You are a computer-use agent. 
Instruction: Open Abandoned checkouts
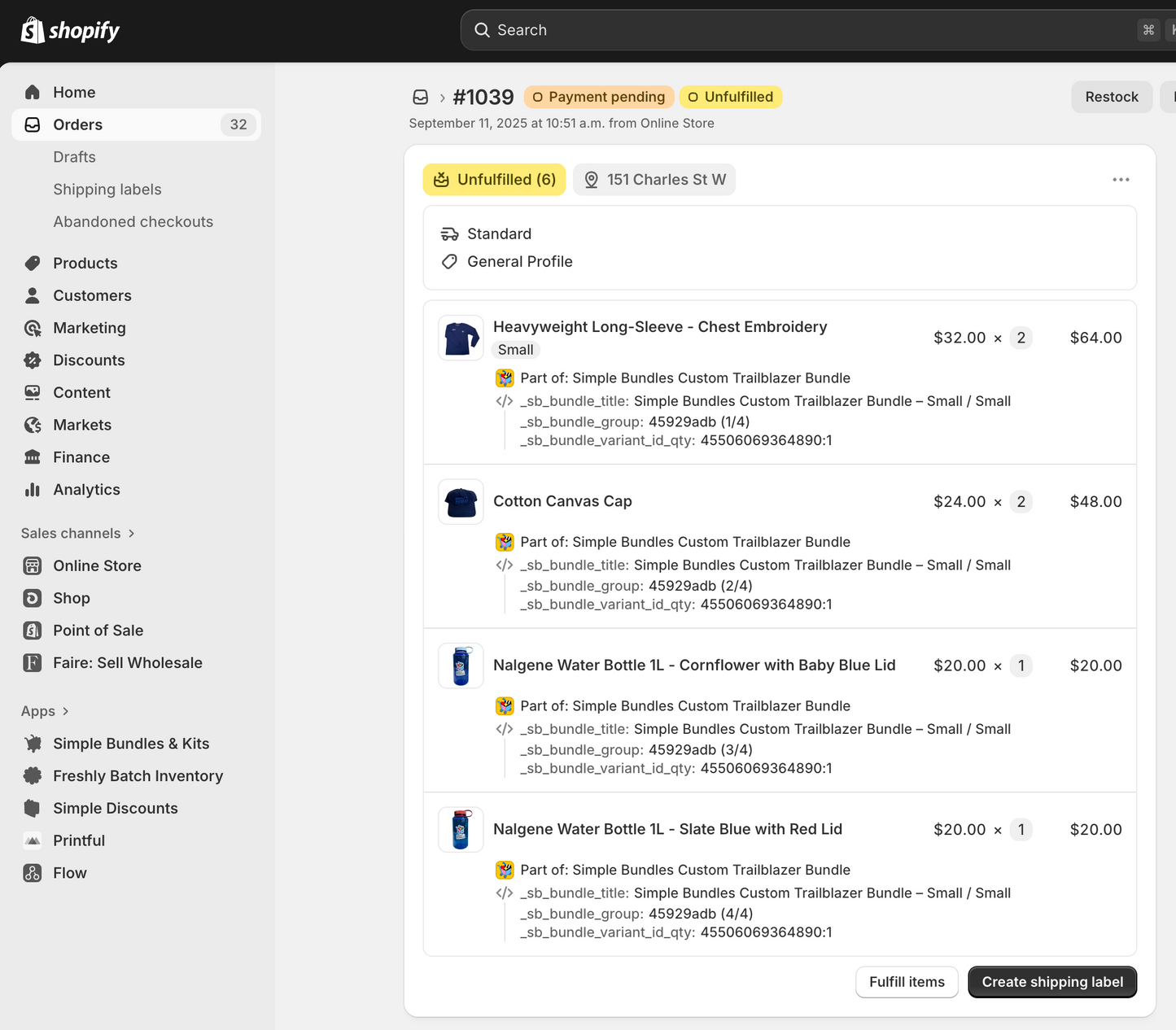pos(133,222)
